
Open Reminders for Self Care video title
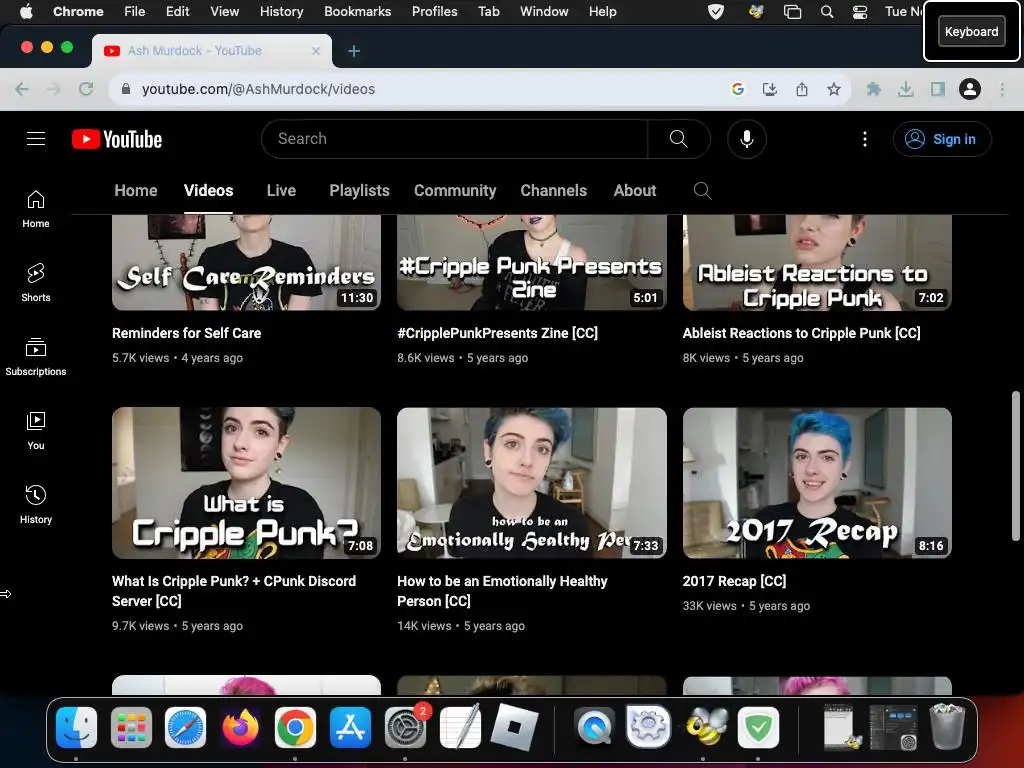pos(186,333)
